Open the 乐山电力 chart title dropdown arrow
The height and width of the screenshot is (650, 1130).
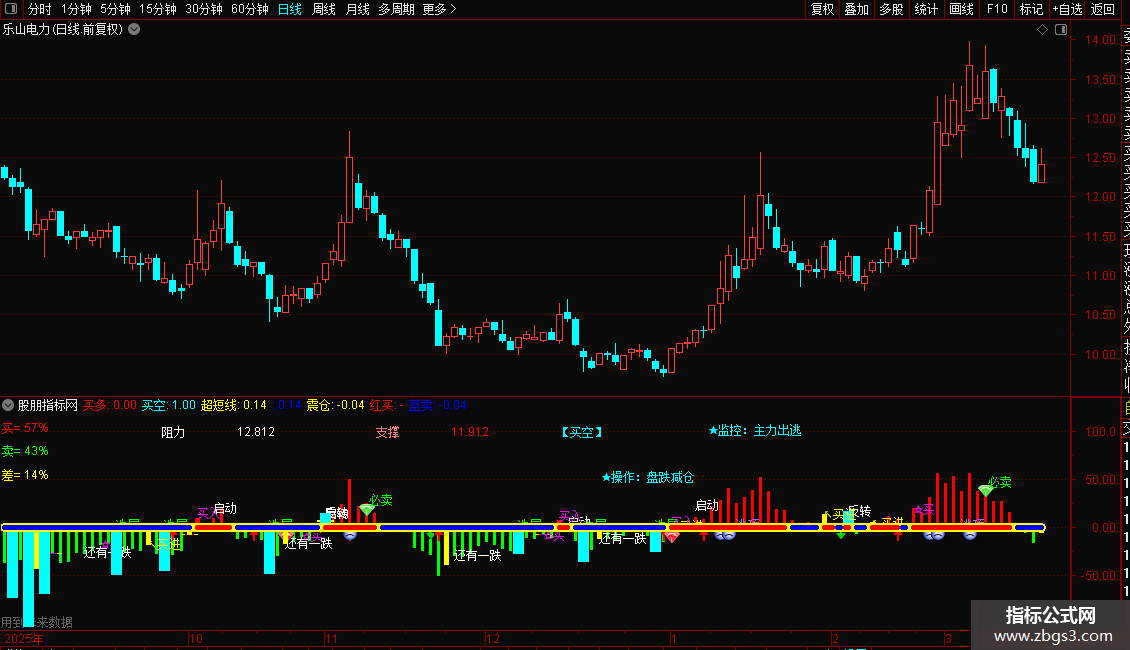[x=134, y=30]
